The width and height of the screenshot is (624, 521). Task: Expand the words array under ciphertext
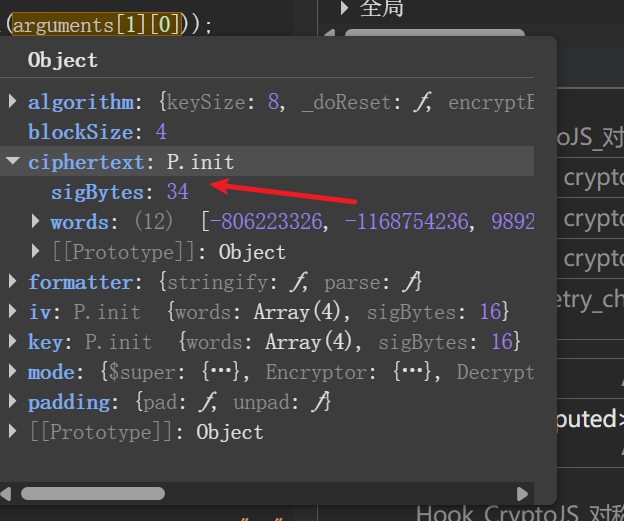coord(37,221)
